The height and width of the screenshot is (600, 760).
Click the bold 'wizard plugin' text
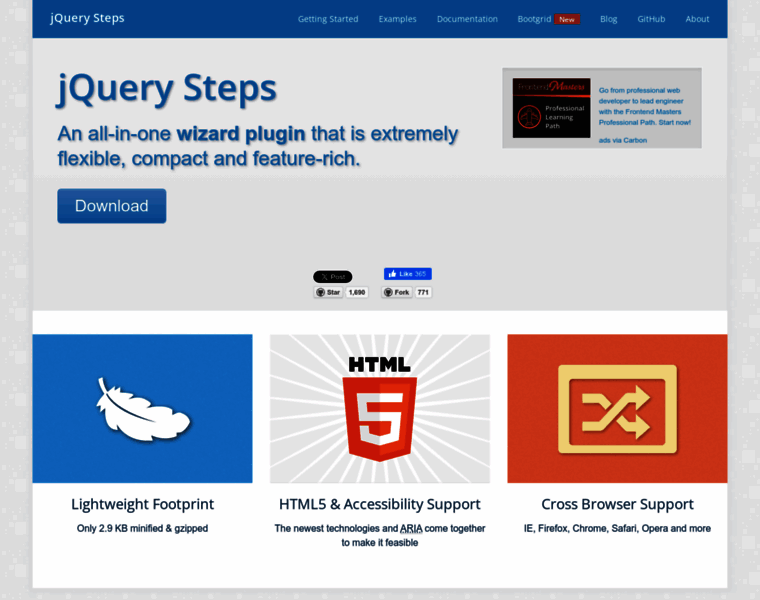coord(241,134)
